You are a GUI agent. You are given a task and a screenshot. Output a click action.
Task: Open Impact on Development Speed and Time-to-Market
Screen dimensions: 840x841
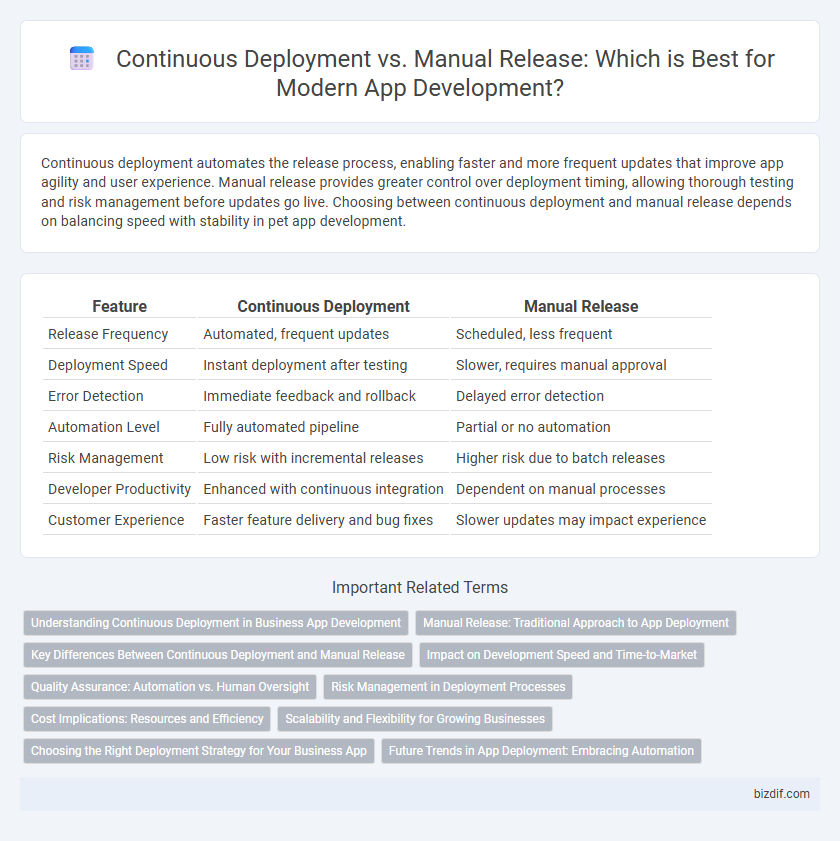coord(562,655)
